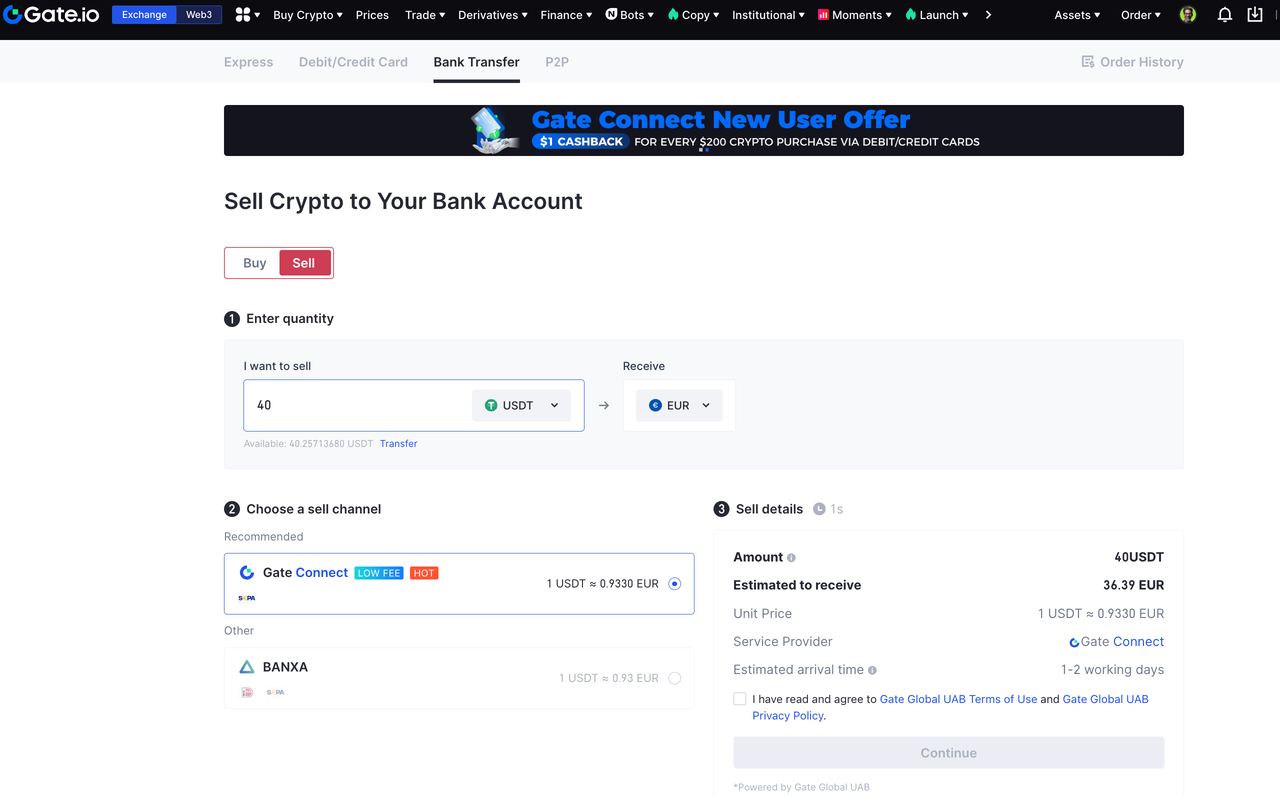1280x797 pixels.
Task: Click the Estimated arrival time info icon
Action: pos(873,670)
